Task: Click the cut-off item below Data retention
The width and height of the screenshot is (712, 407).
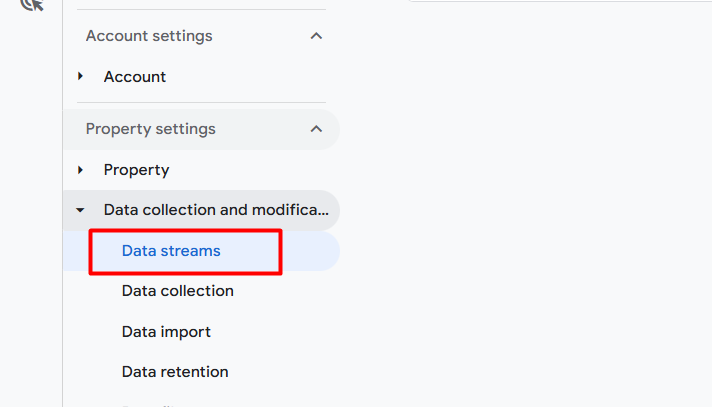Action: click(150, 403)
